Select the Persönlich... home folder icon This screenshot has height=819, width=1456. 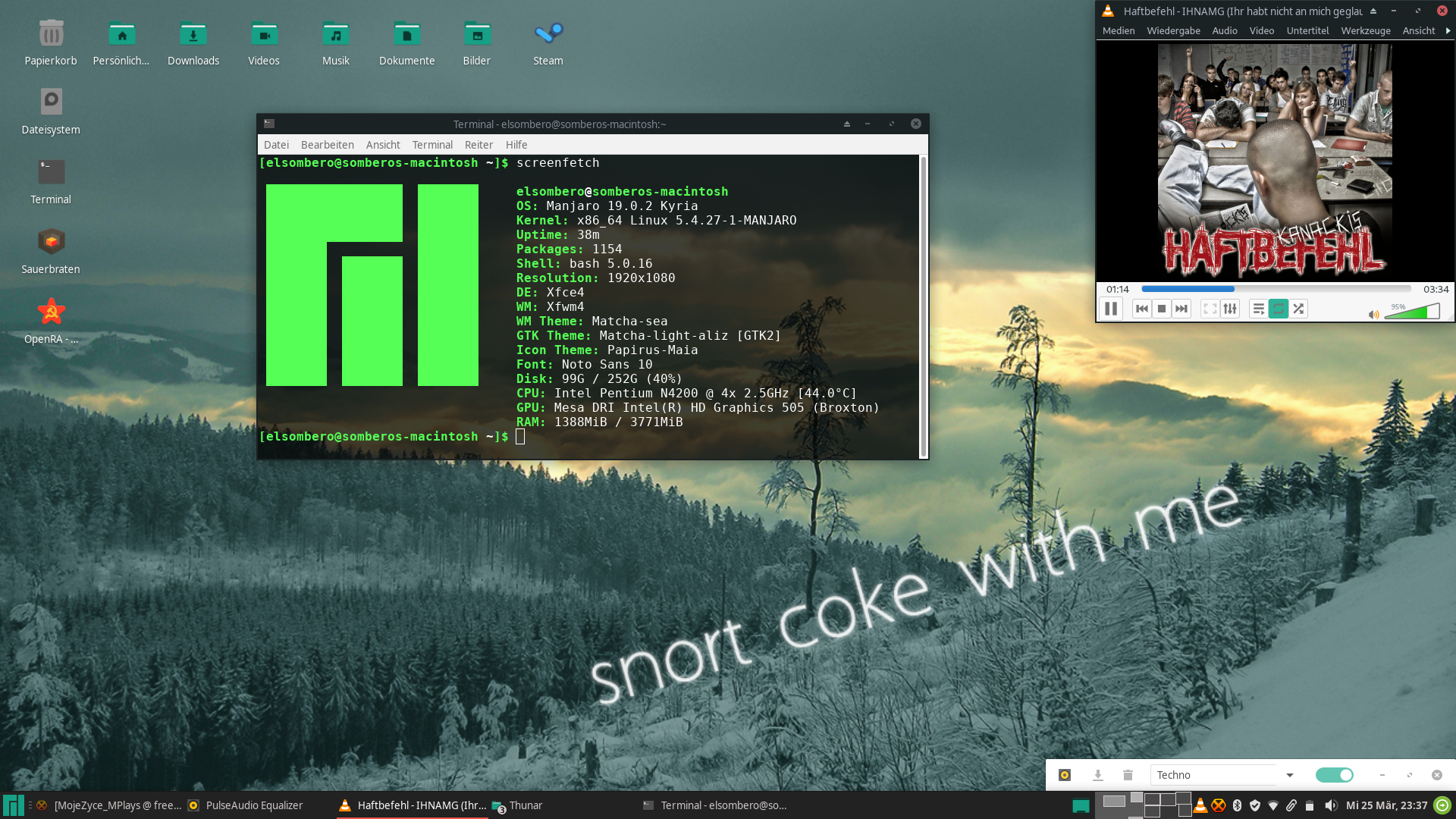tap(121, 43)
